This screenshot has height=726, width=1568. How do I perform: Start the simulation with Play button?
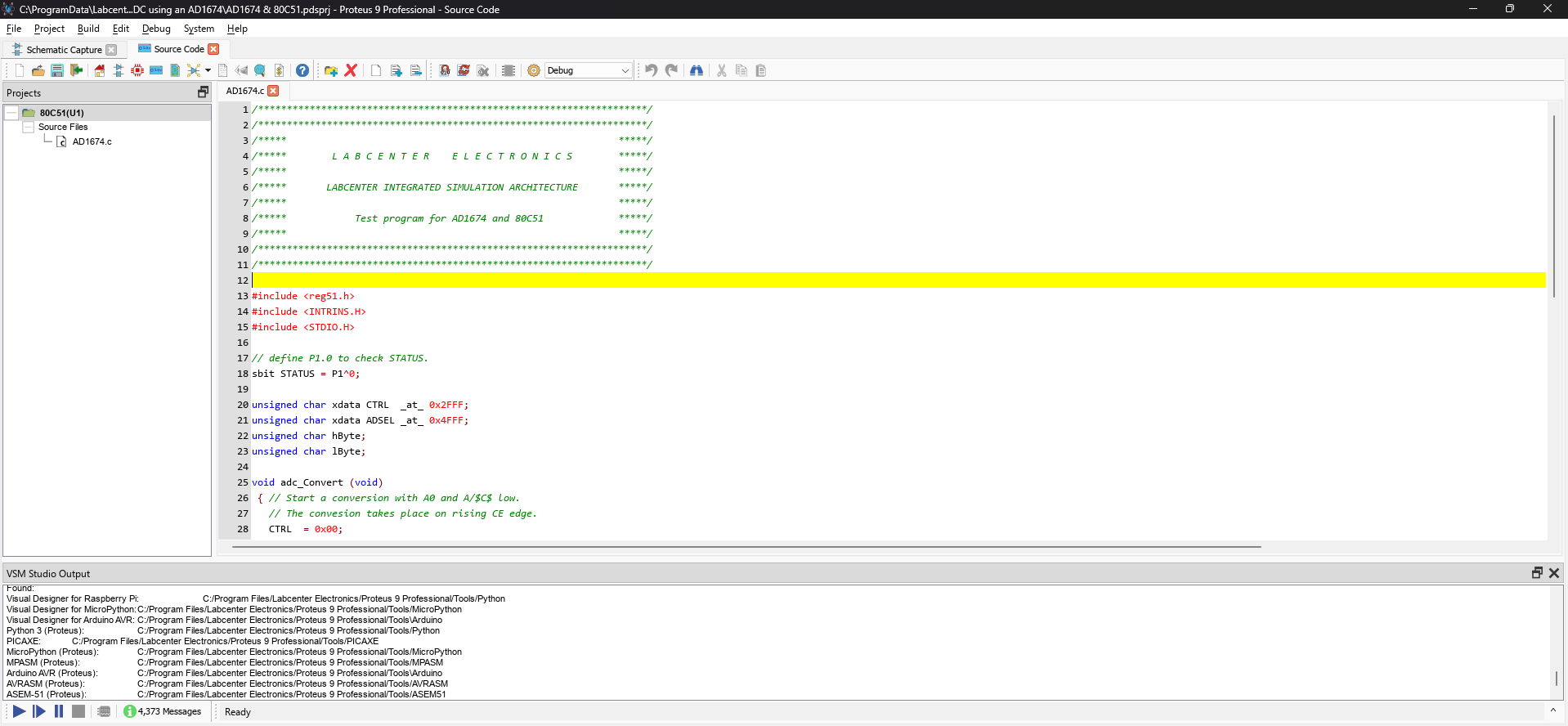tap(19, 711)
